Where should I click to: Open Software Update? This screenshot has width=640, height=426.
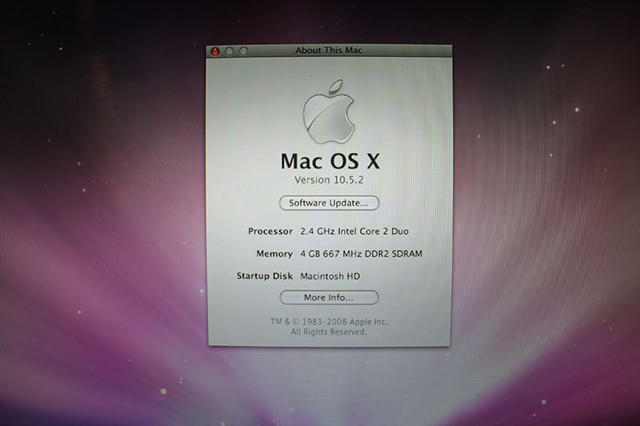329,203
